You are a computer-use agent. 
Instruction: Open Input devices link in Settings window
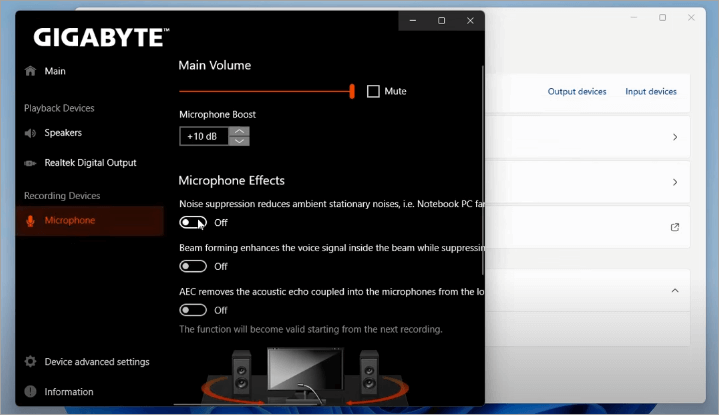(651, 91)
